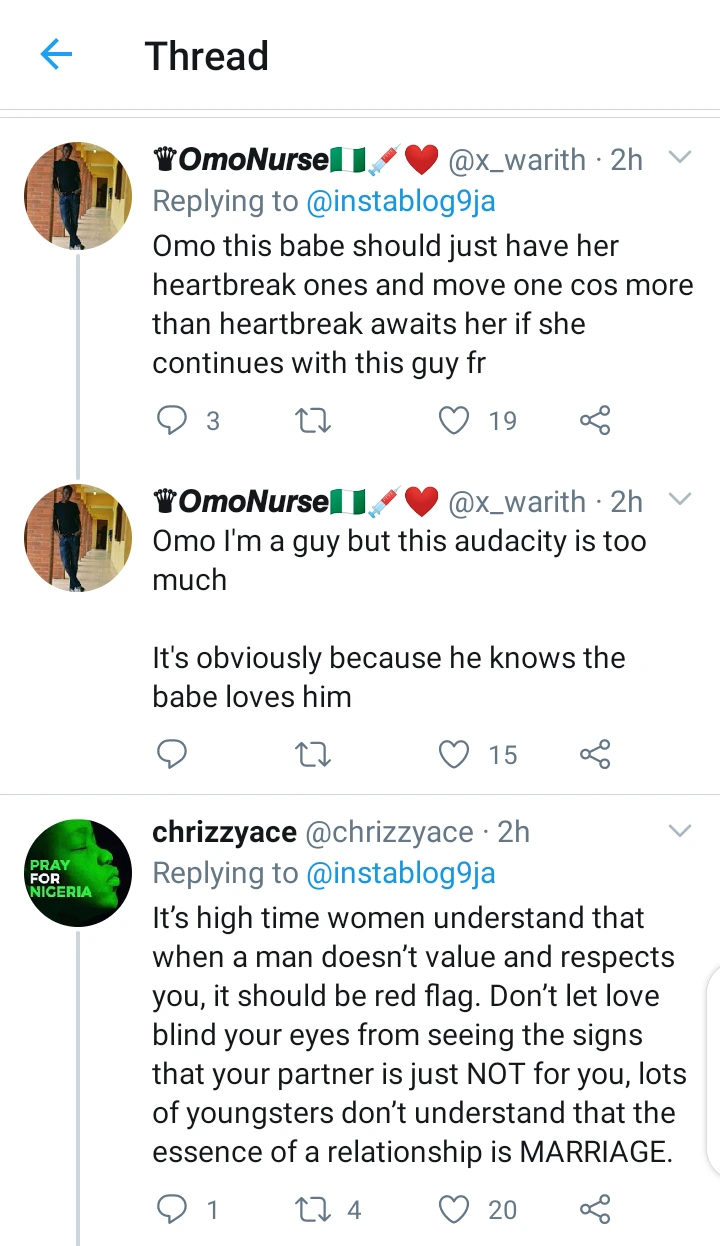Retweet the 'audacity is too much' tweet
This screenshot has width=720, height=1246.
click(x=314, y=754)
